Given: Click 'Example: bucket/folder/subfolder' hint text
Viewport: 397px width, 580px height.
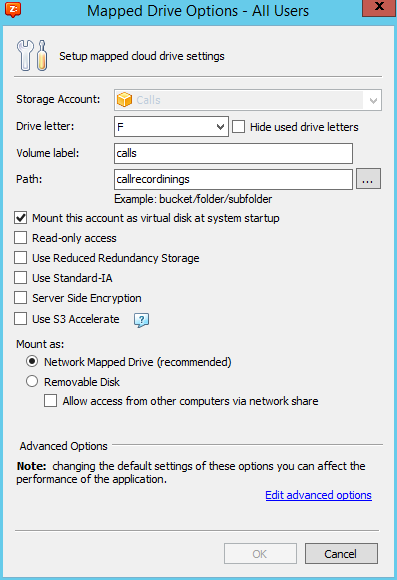Looking at the screenshot, I should click(193, 199).
